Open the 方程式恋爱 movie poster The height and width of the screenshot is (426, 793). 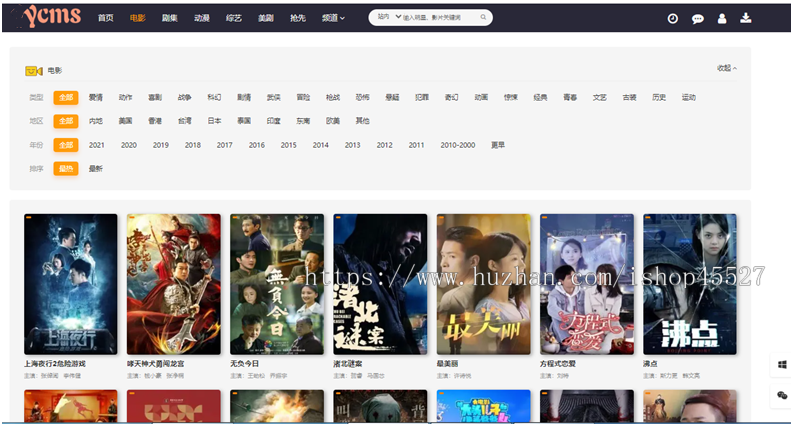click(x=587, y=284)
